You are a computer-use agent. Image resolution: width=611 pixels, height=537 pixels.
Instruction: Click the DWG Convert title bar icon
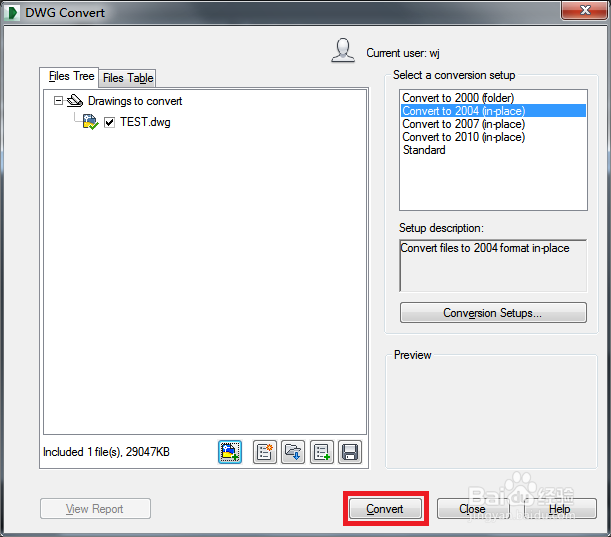click(12, 13)
